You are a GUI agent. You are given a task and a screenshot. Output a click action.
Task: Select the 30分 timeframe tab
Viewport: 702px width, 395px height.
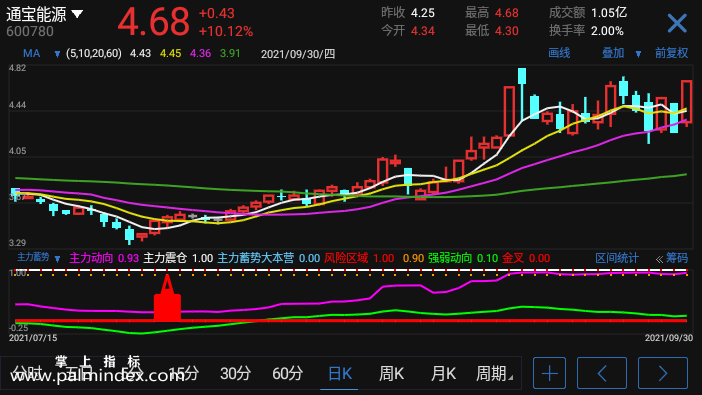point(235,374)
